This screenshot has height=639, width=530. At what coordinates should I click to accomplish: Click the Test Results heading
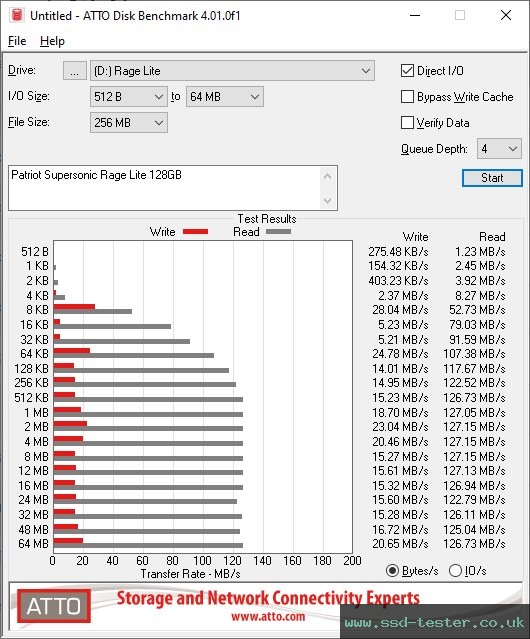pos(267,219)
